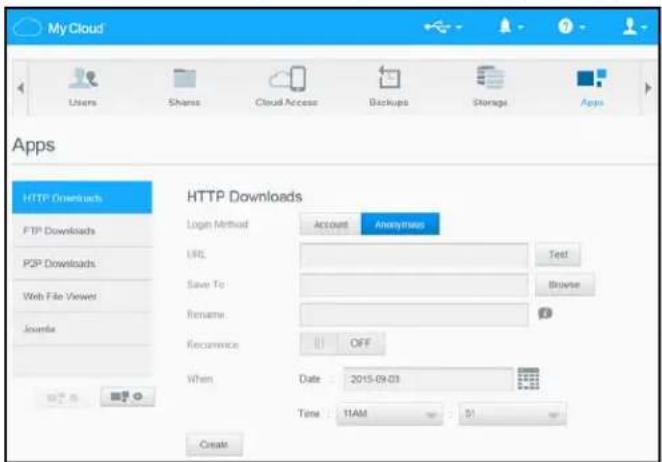Open the help question mark menu

tap(571, 27)
